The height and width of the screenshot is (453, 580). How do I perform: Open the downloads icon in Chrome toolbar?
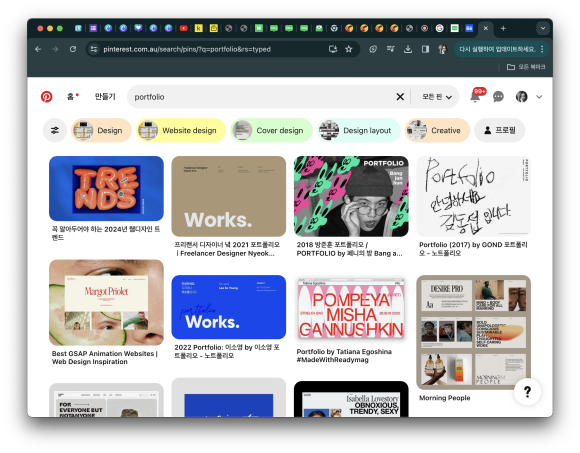pyautogui.click(x=408, y=49)
